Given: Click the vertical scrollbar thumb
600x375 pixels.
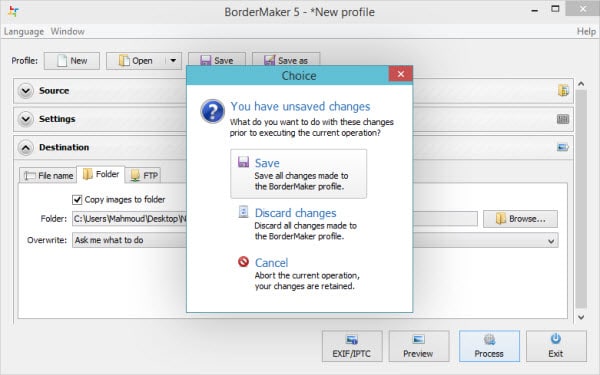Looking at the screenshot, I should click(581, 199).
